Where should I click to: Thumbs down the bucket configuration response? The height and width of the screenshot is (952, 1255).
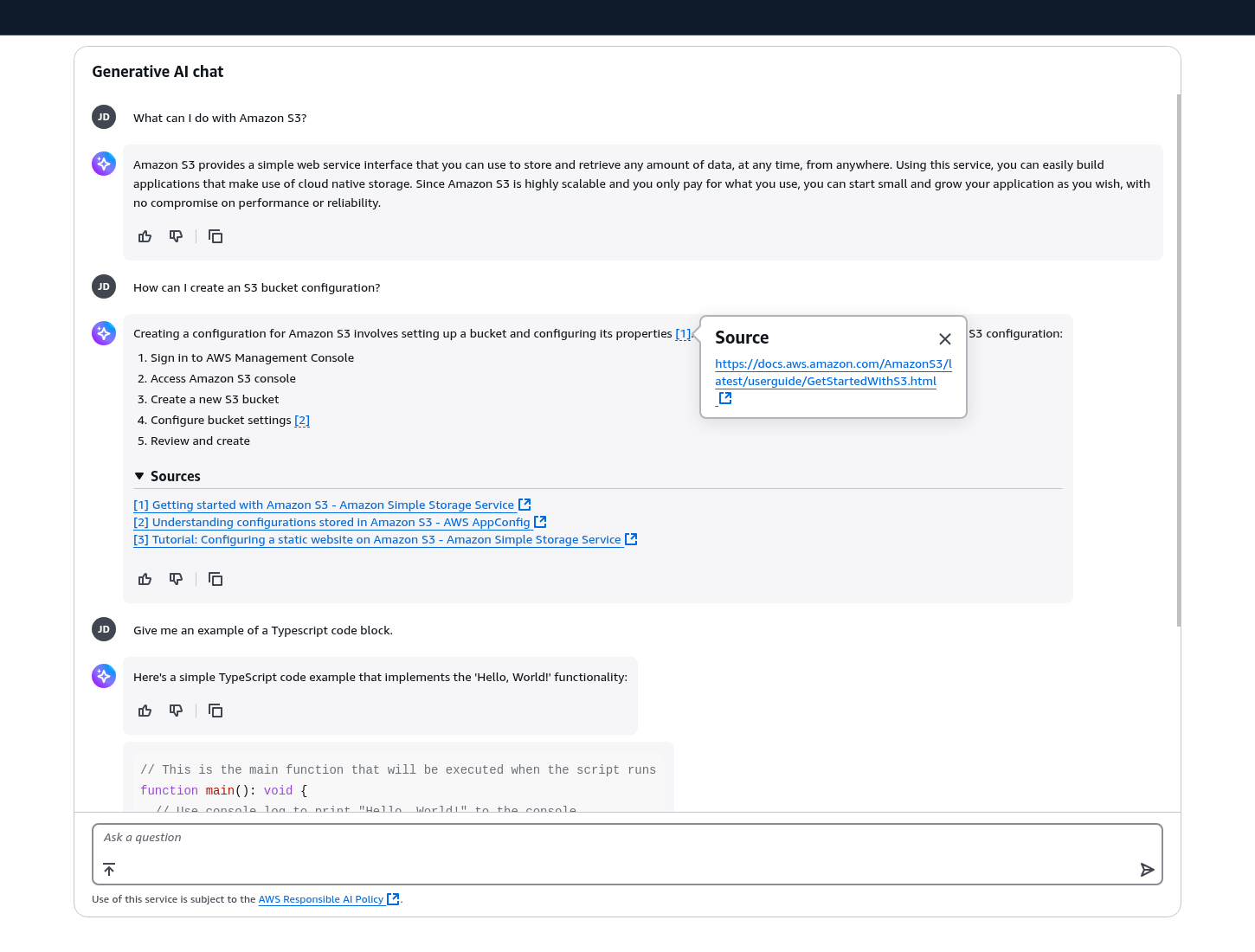click(176, 578)
